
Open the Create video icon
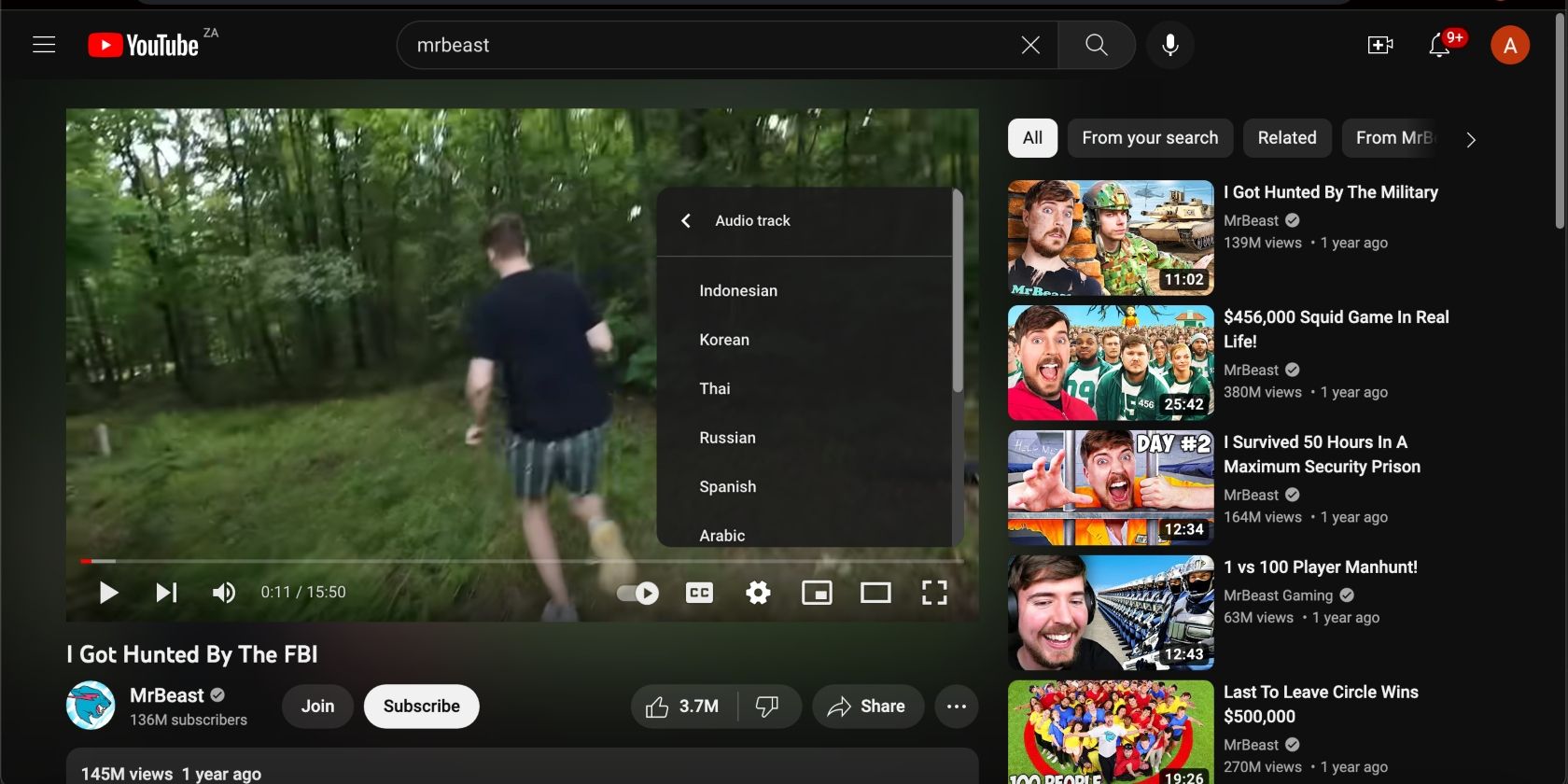click(x=1380, y=45)
